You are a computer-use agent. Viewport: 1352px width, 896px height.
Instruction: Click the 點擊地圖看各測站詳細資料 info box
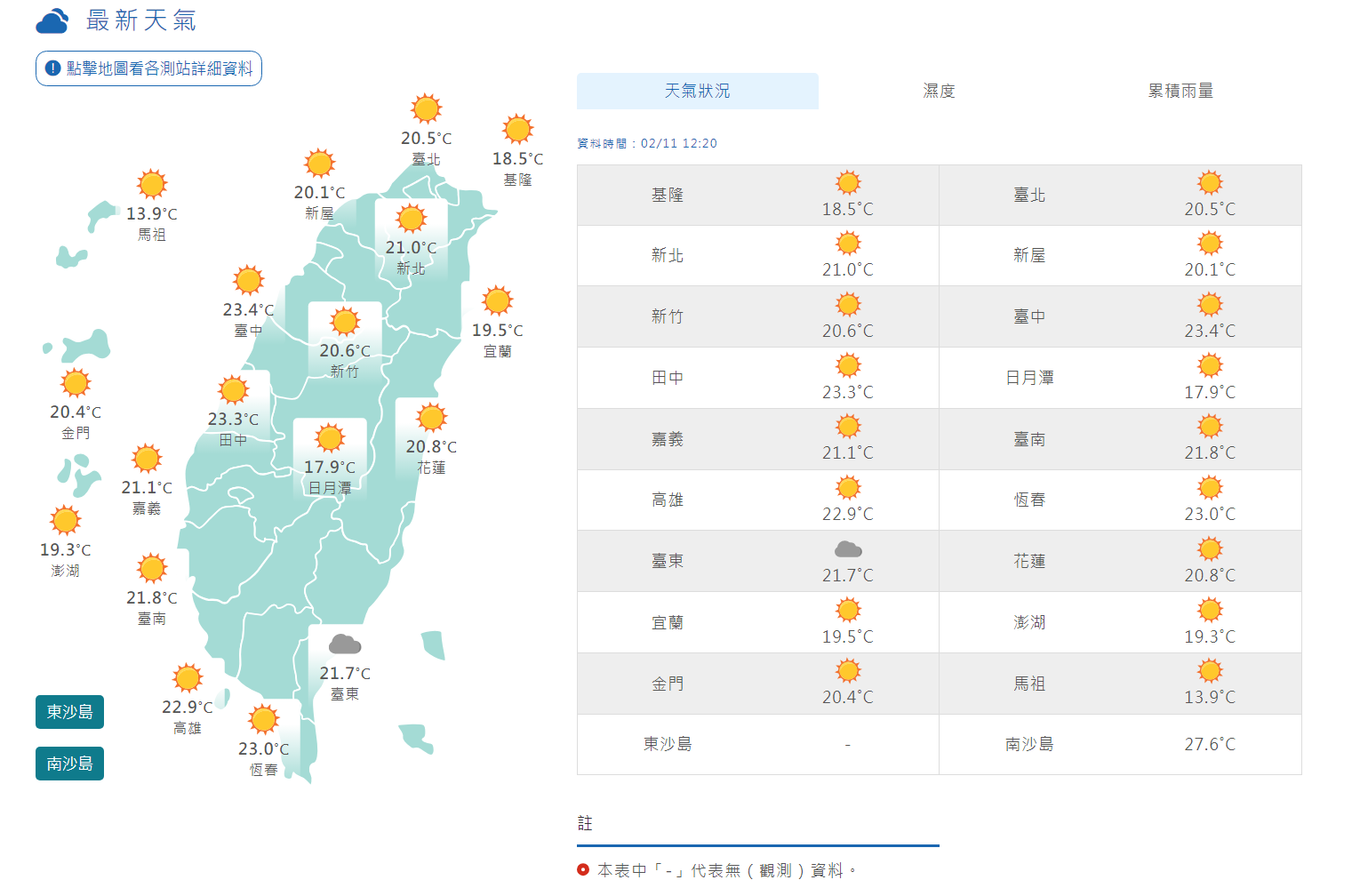(x=148, y=68)
